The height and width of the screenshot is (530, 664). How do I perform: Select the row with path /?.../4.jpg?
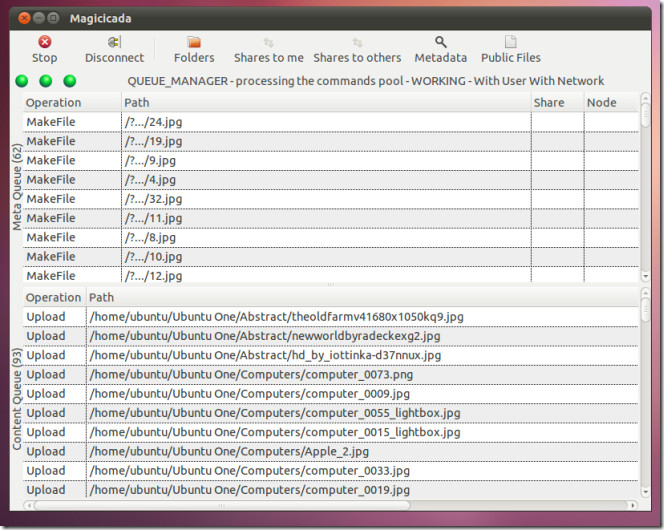[330, 179]
